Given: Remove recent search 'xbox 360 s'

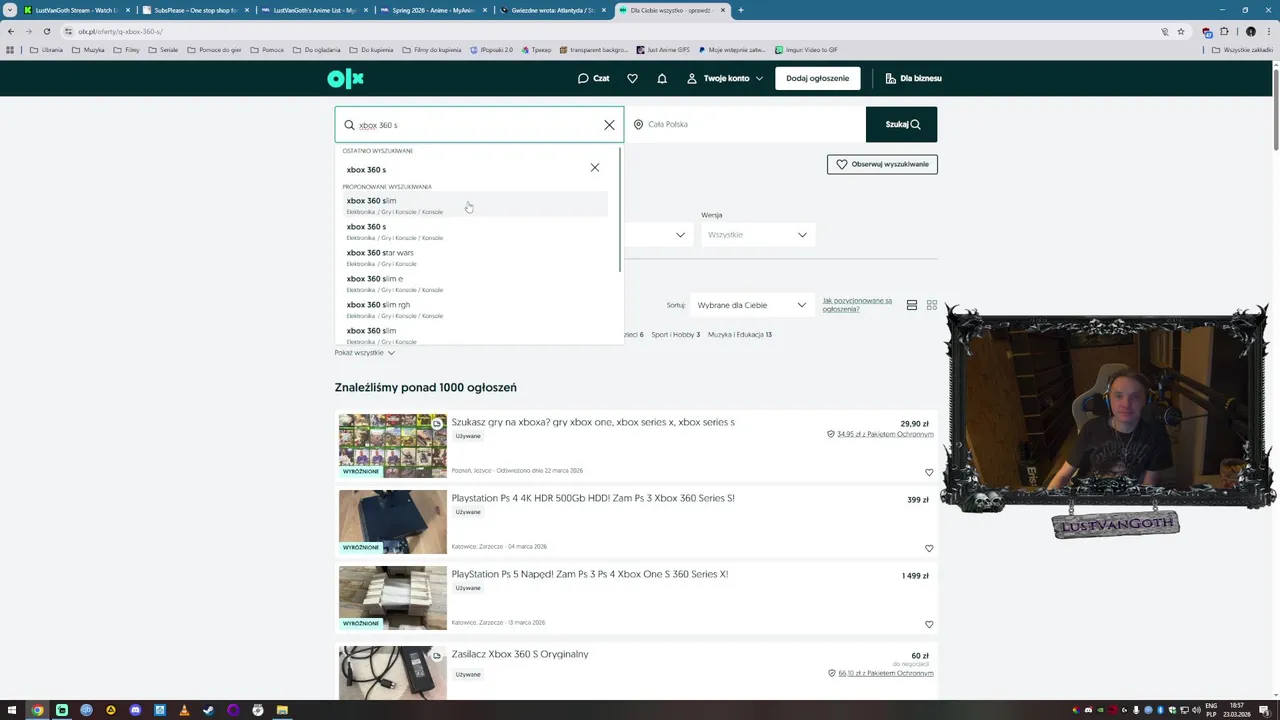Looking at the screenshot, I should [x=594, y=167].
